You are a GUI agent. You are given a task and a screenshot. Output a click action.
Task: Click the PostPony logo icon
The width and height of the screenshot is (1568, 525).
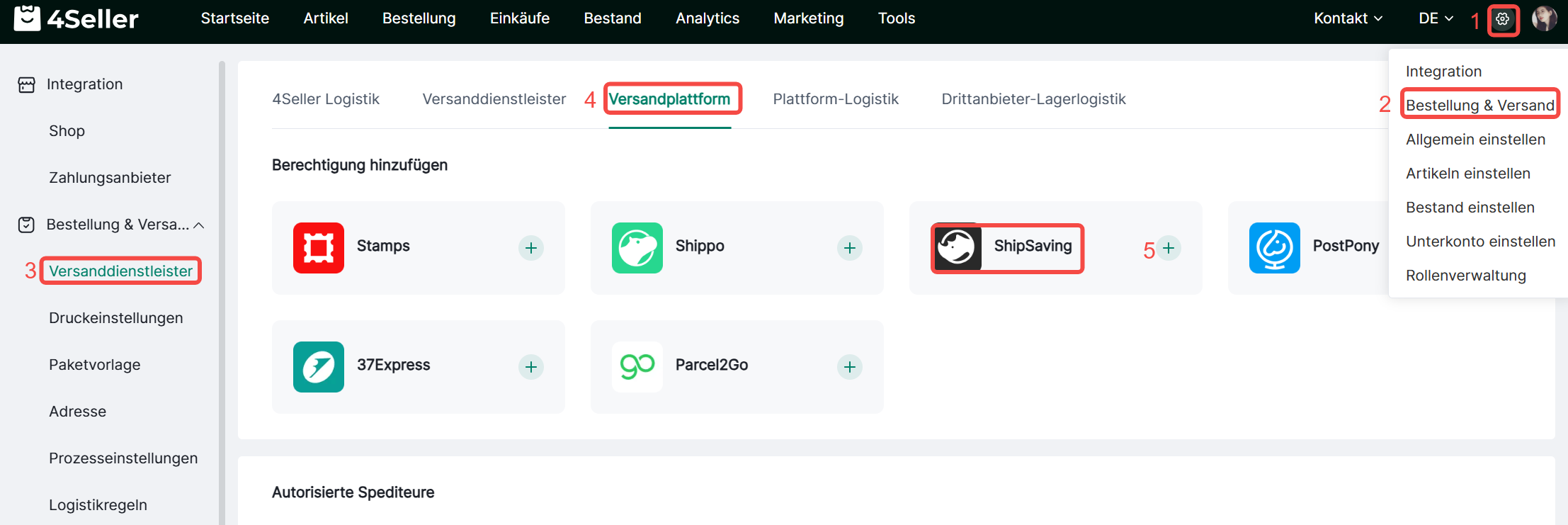point(1274,248)
